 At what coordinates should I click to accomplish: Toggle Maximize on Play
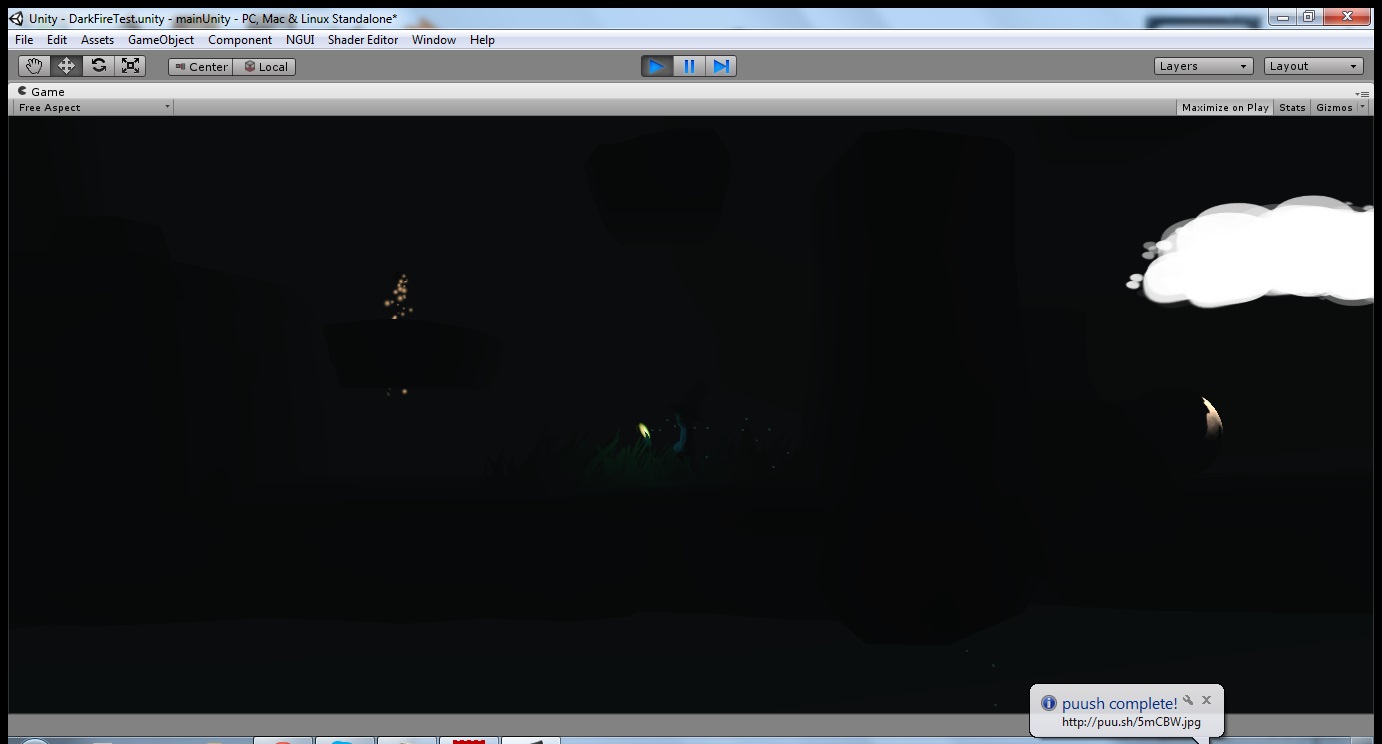pyautogui.click(x=1225, y=107)
